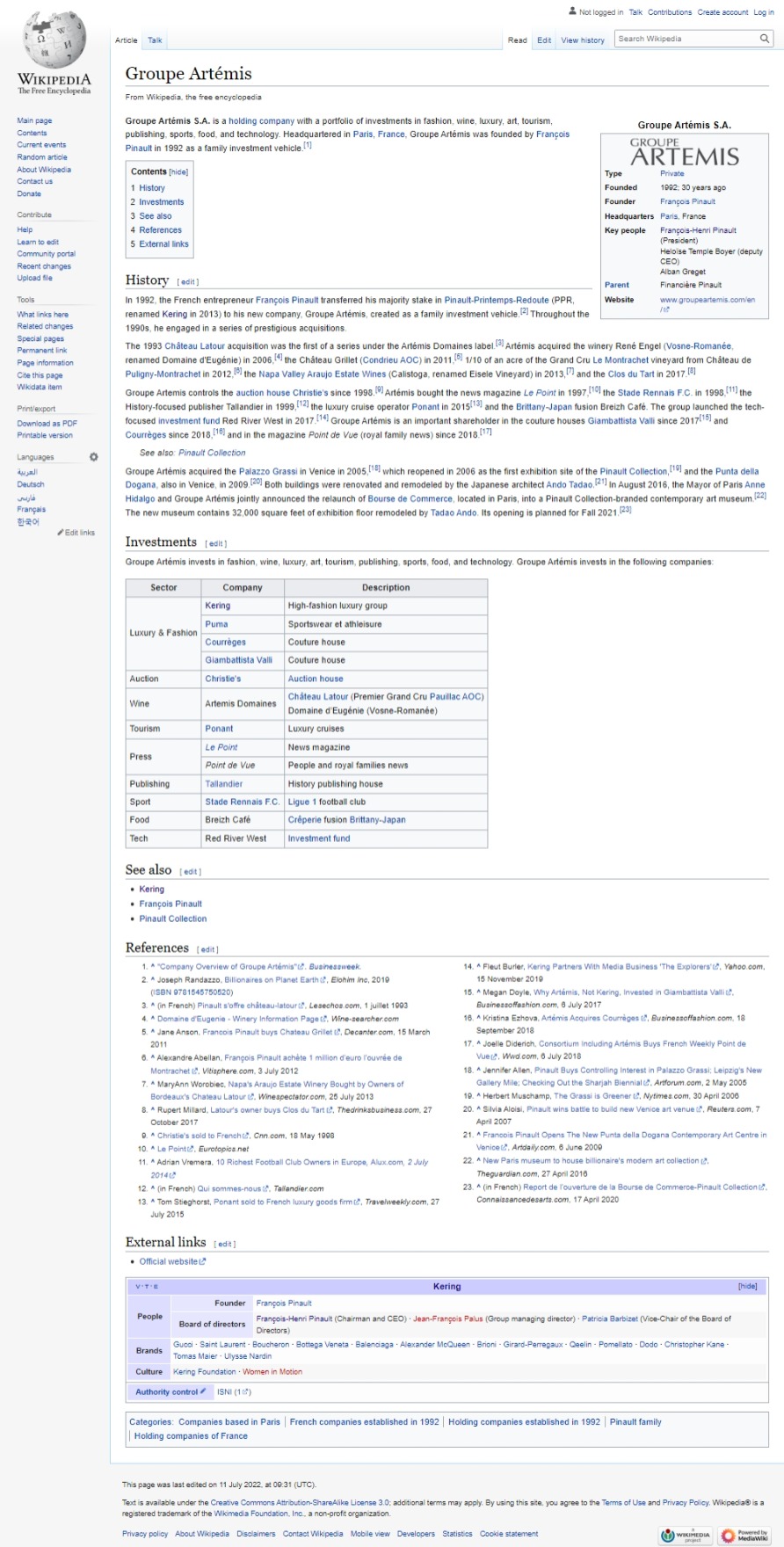Click Bottega Veneta in Kering navbox
The height and width of the screenshot is (1547, 784).
pos(322,1345)
